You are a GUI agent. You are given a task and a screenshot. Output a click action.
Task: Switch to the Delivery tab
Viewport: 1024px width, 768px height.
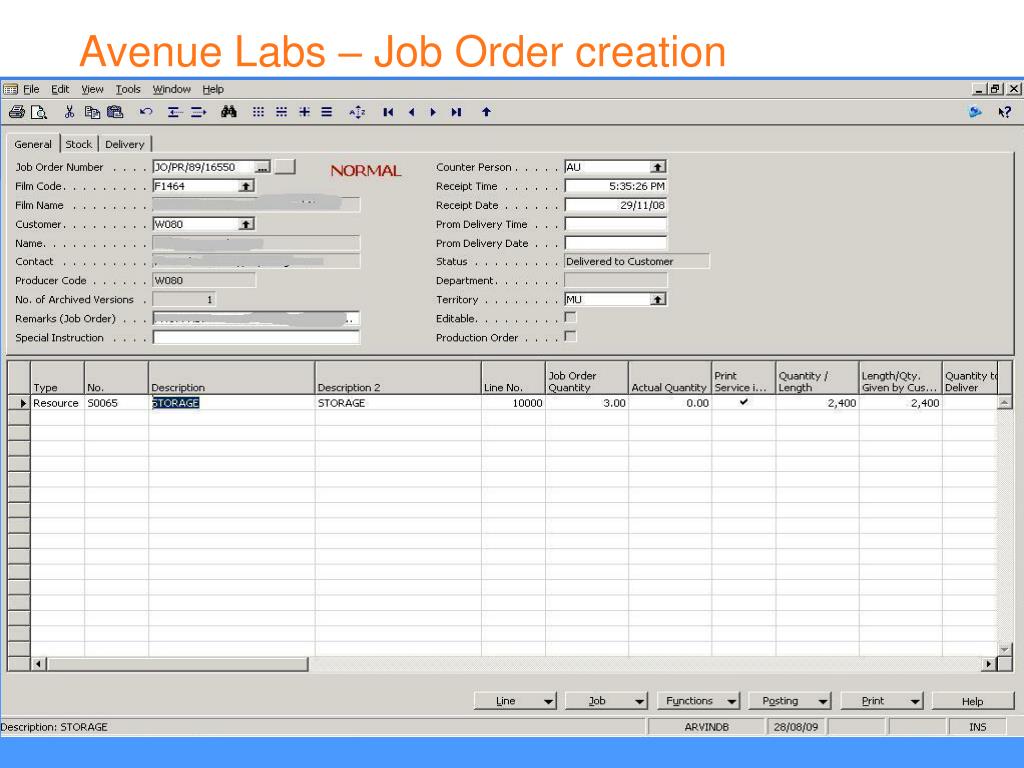click(125, 144)
